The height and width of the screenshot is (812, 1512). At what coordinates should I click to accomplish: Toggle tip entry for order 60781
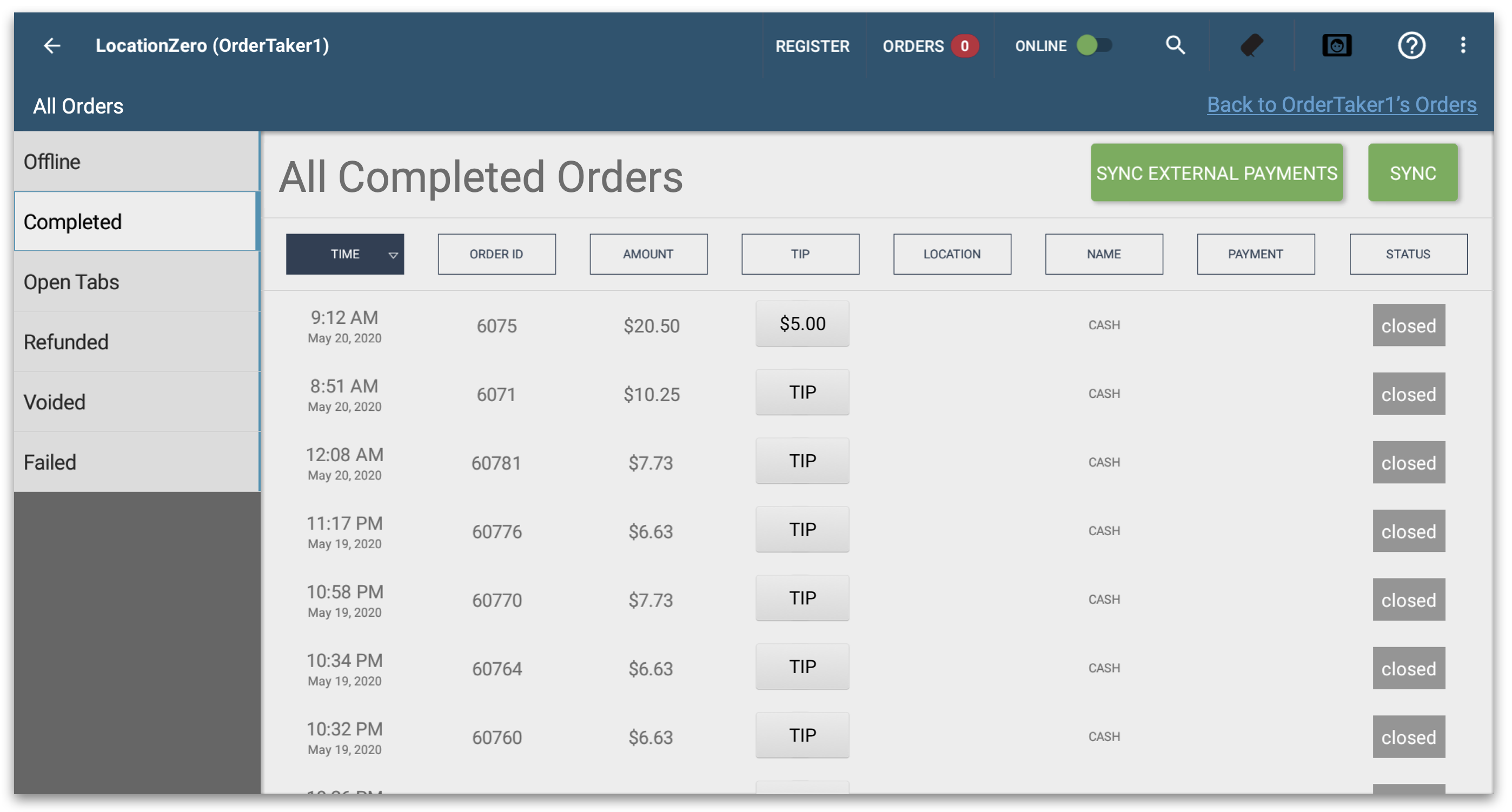pos(800,462)
